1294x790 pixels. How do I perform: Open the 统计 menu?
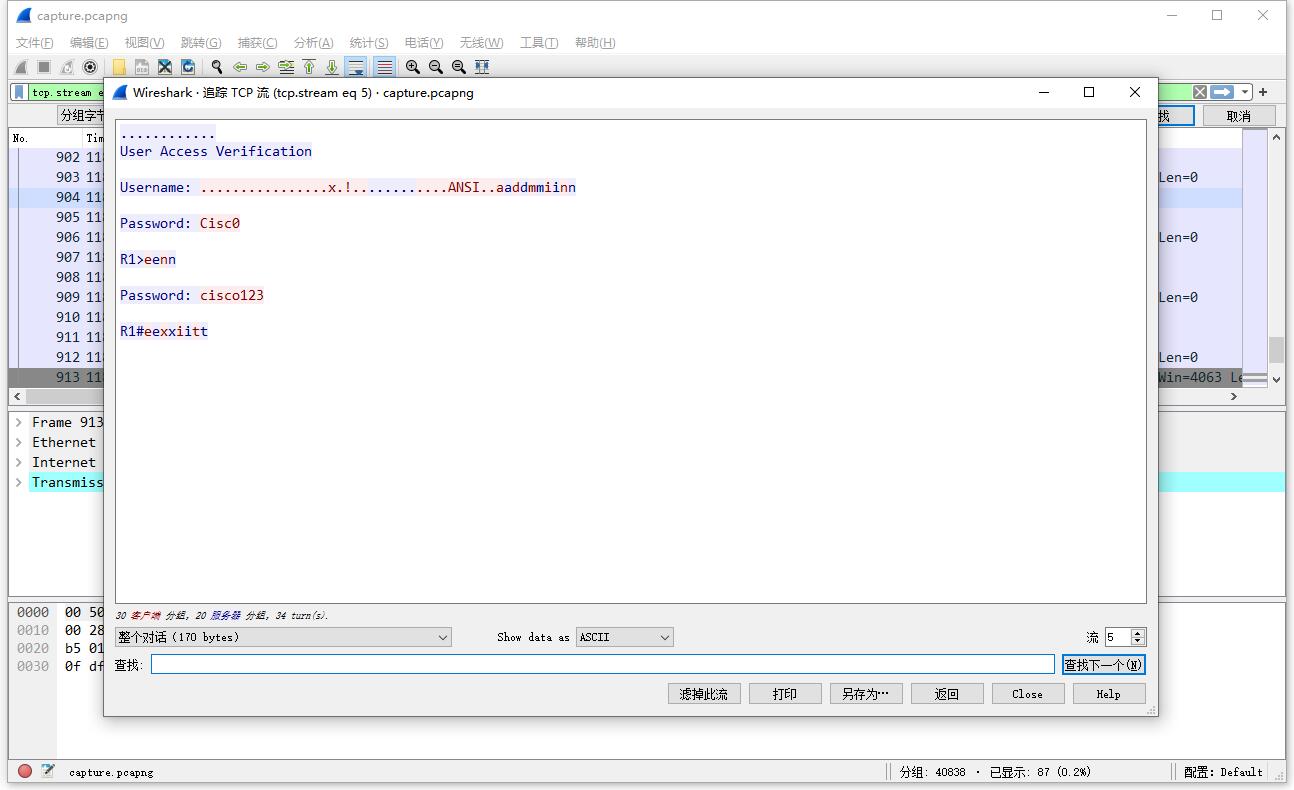(x=369, y=42)
